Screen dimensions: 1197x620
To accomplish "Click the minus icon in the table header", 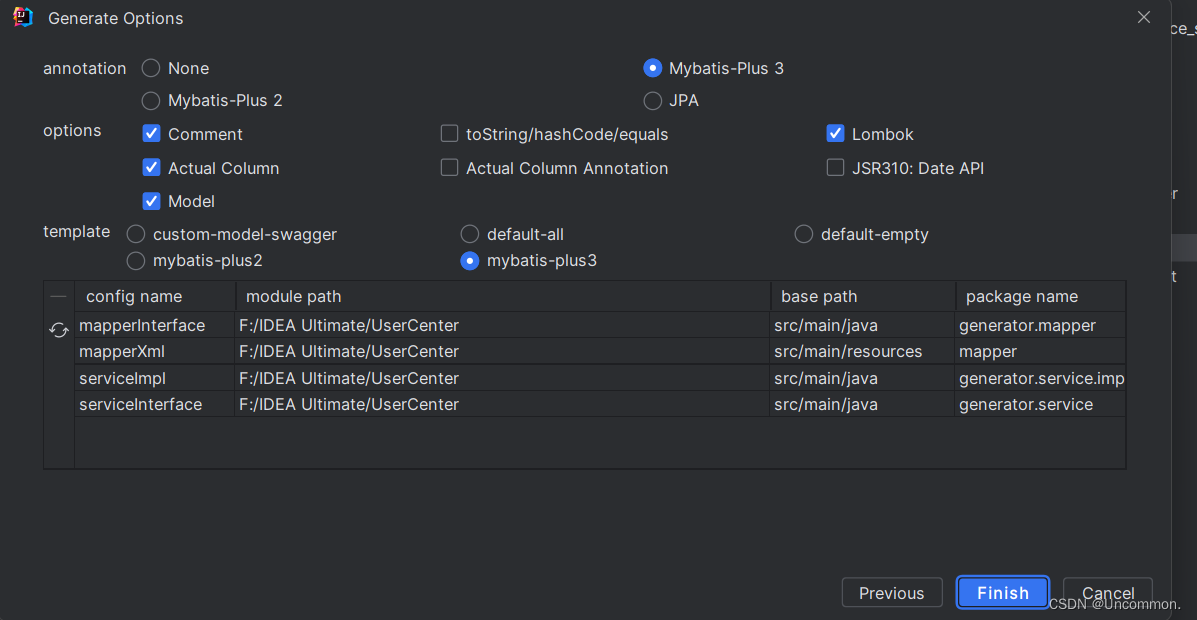I will click(59, 296).
